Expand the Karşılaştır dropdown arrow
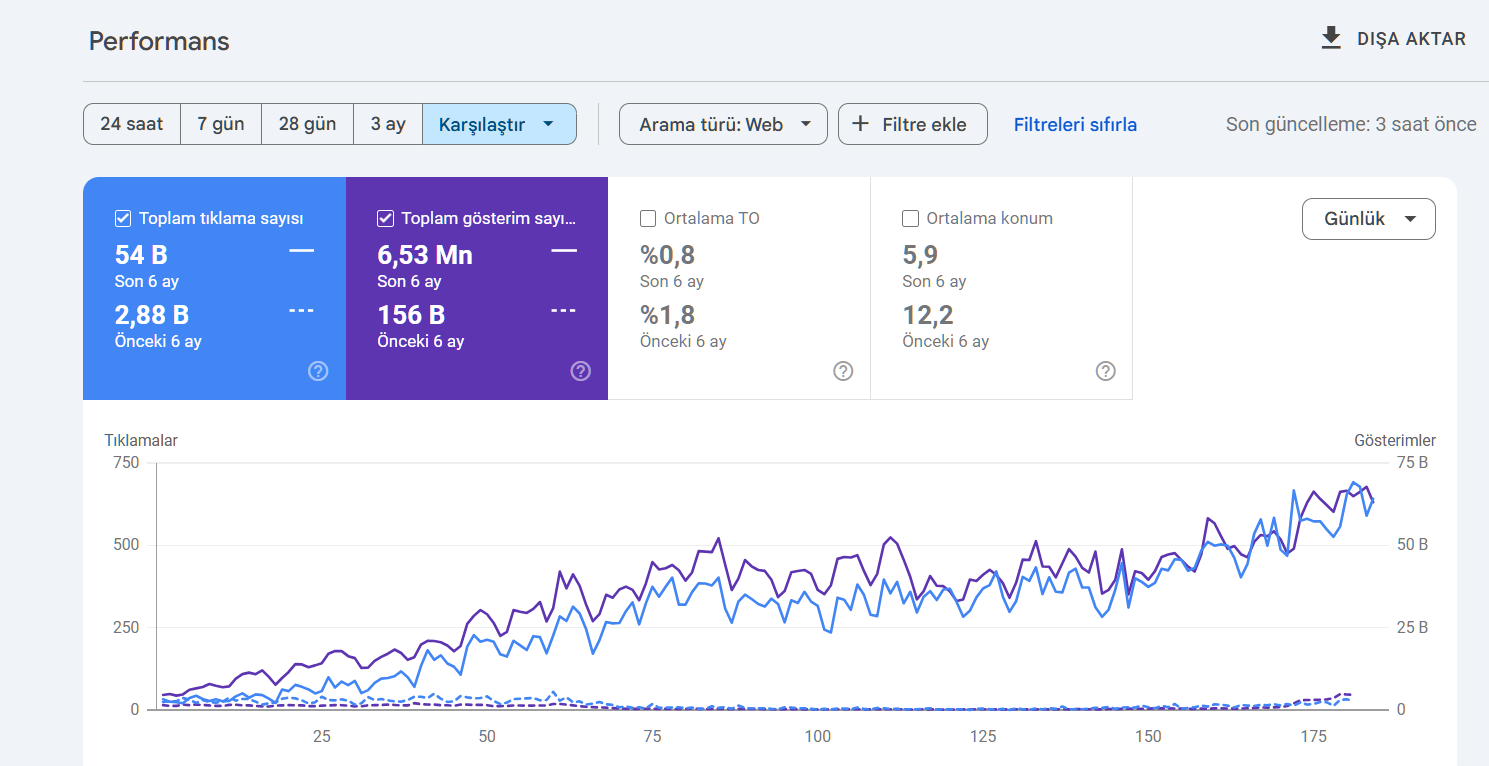 click(x=548, y=124)
